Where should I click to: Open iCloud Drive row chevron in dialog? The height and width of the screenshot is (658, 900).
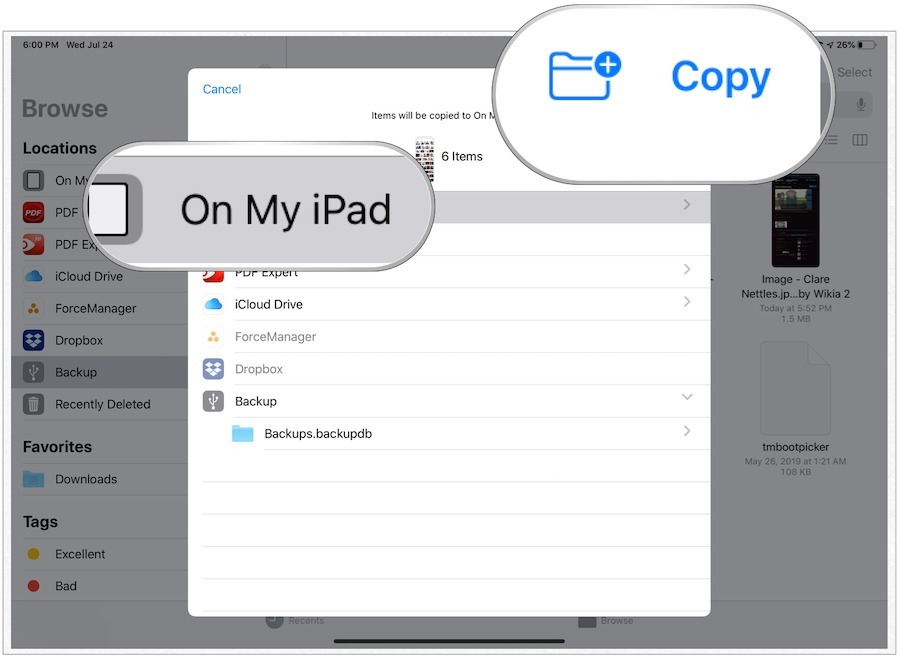687,302
